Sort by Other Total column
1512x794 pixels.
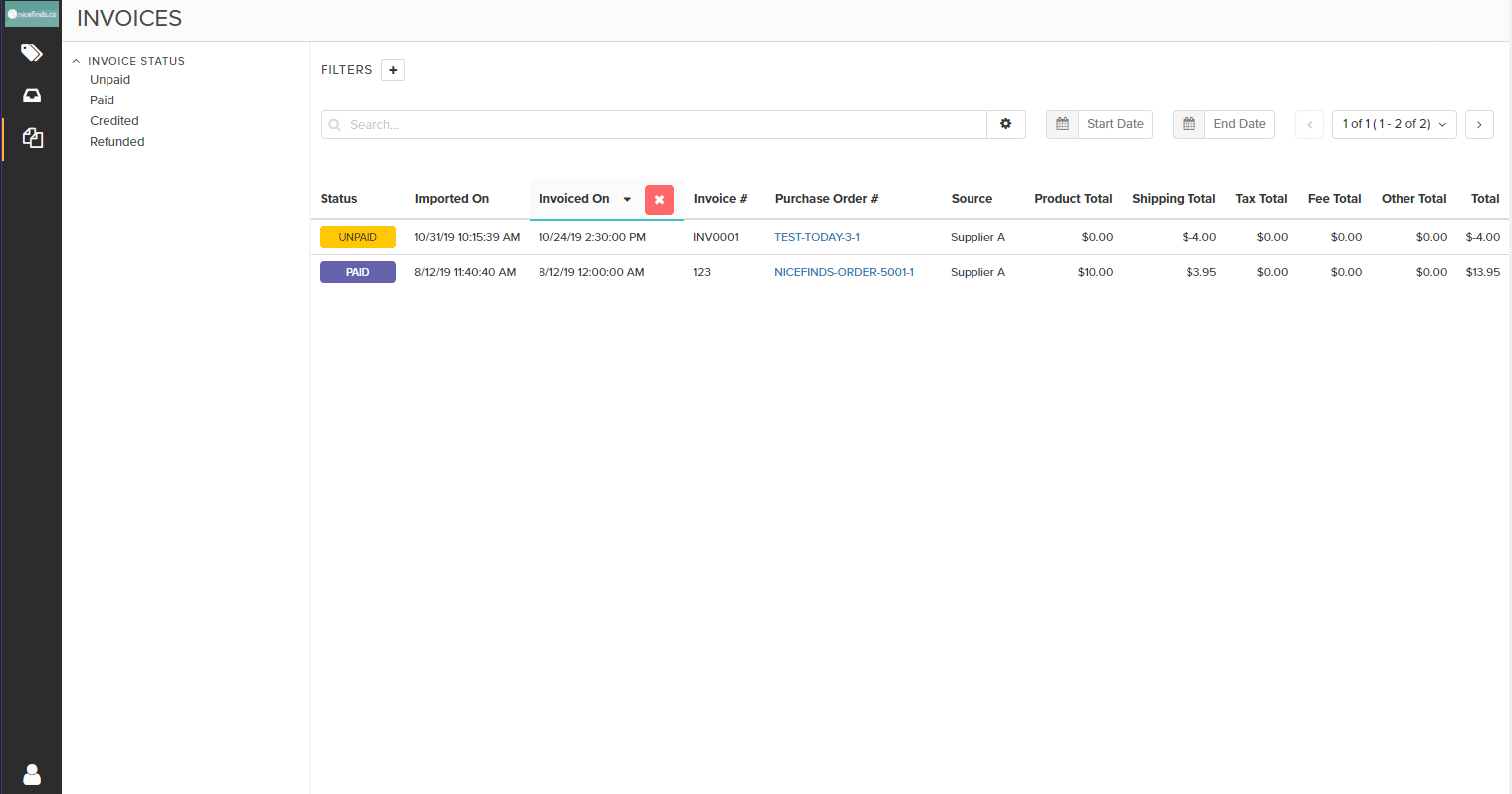click(x=1413, y=199)
